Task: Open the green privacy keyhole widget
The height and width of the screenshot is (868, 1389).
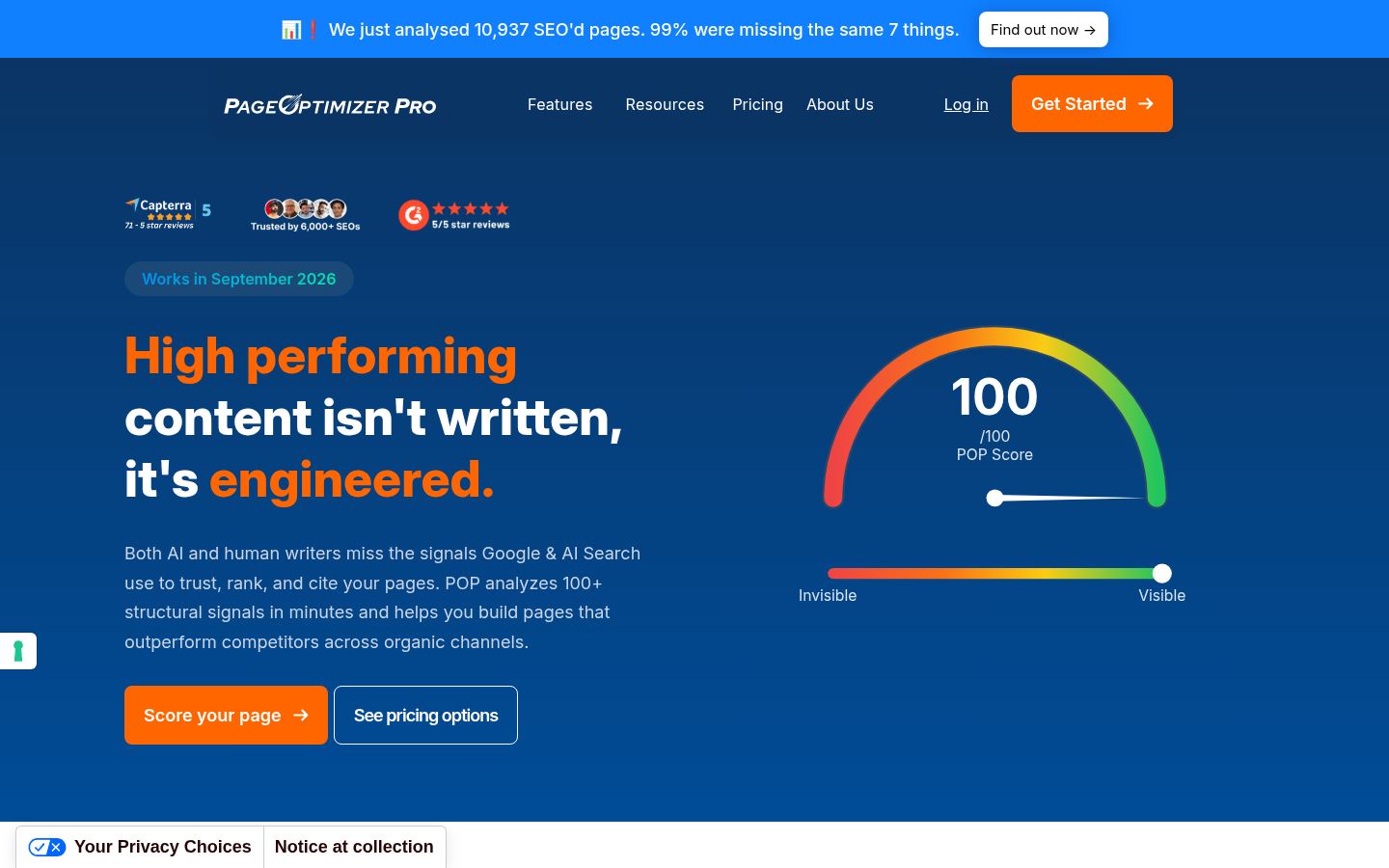Action: (x=18, y=651)
